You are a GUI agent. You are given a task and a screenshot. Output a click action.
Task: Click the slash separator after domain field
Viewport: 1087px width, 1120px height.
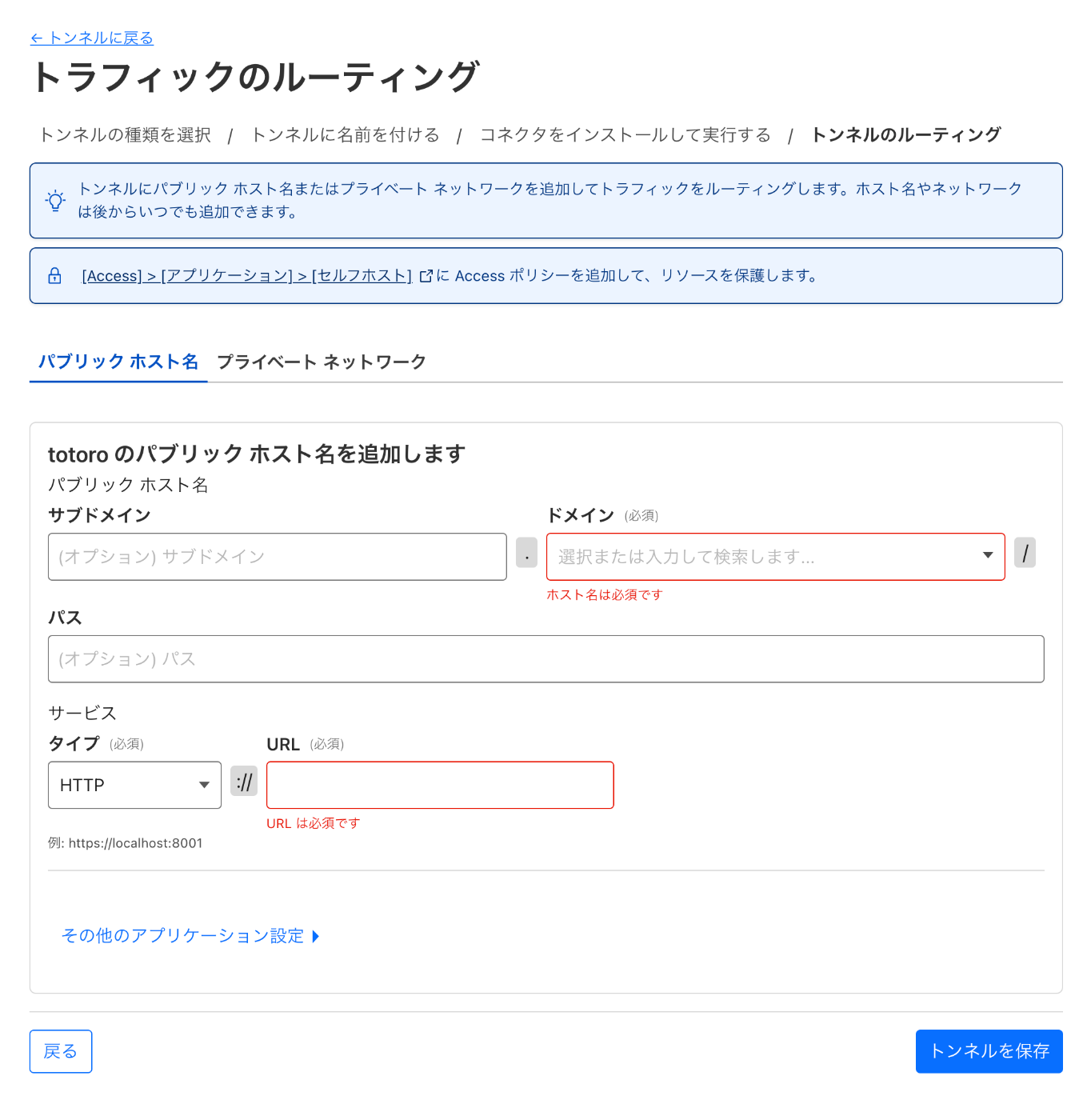pyautogui.click(x=1025, y=553)
